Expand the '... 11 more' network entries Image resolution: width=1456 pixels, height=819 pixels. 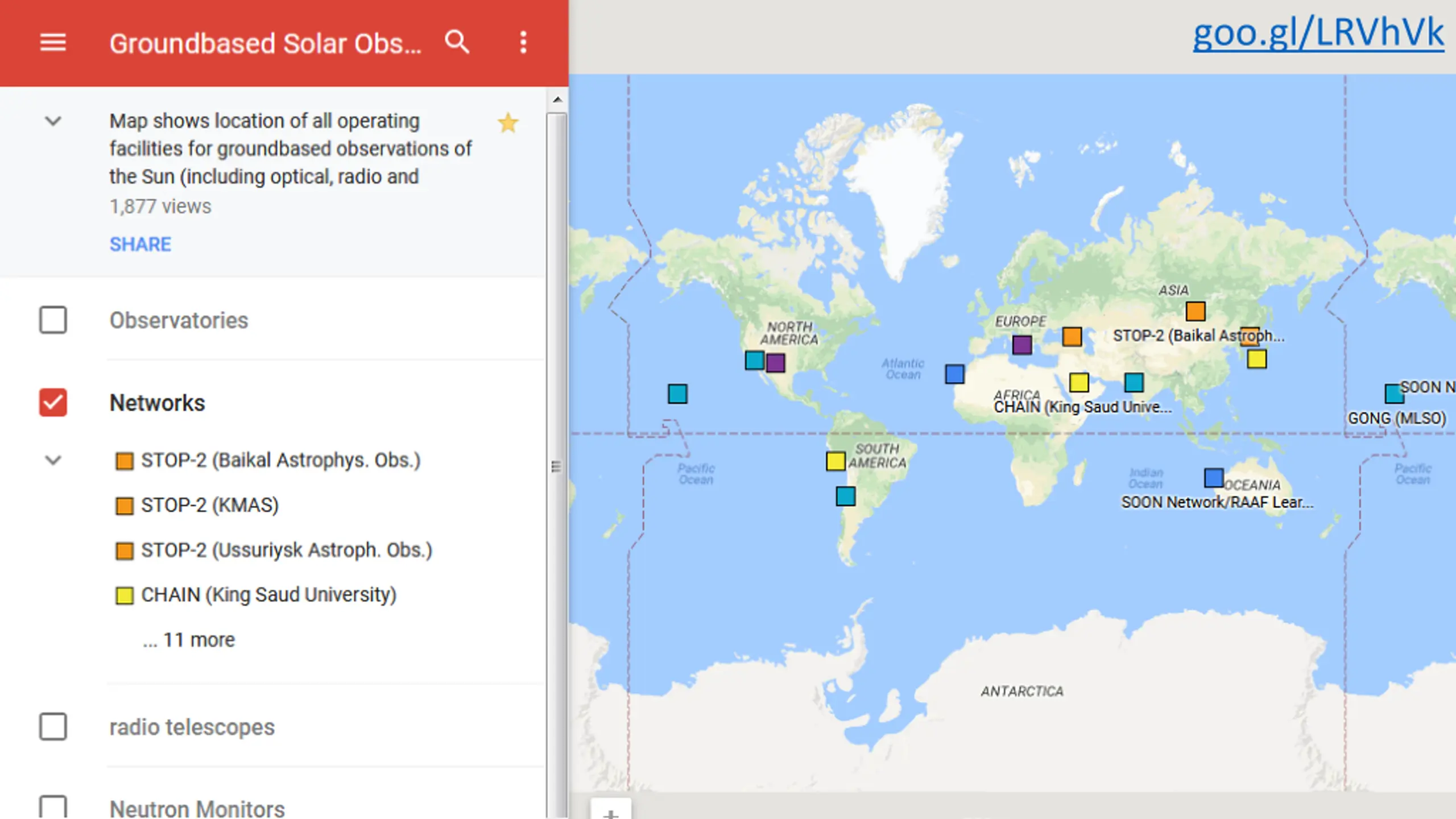189,640
